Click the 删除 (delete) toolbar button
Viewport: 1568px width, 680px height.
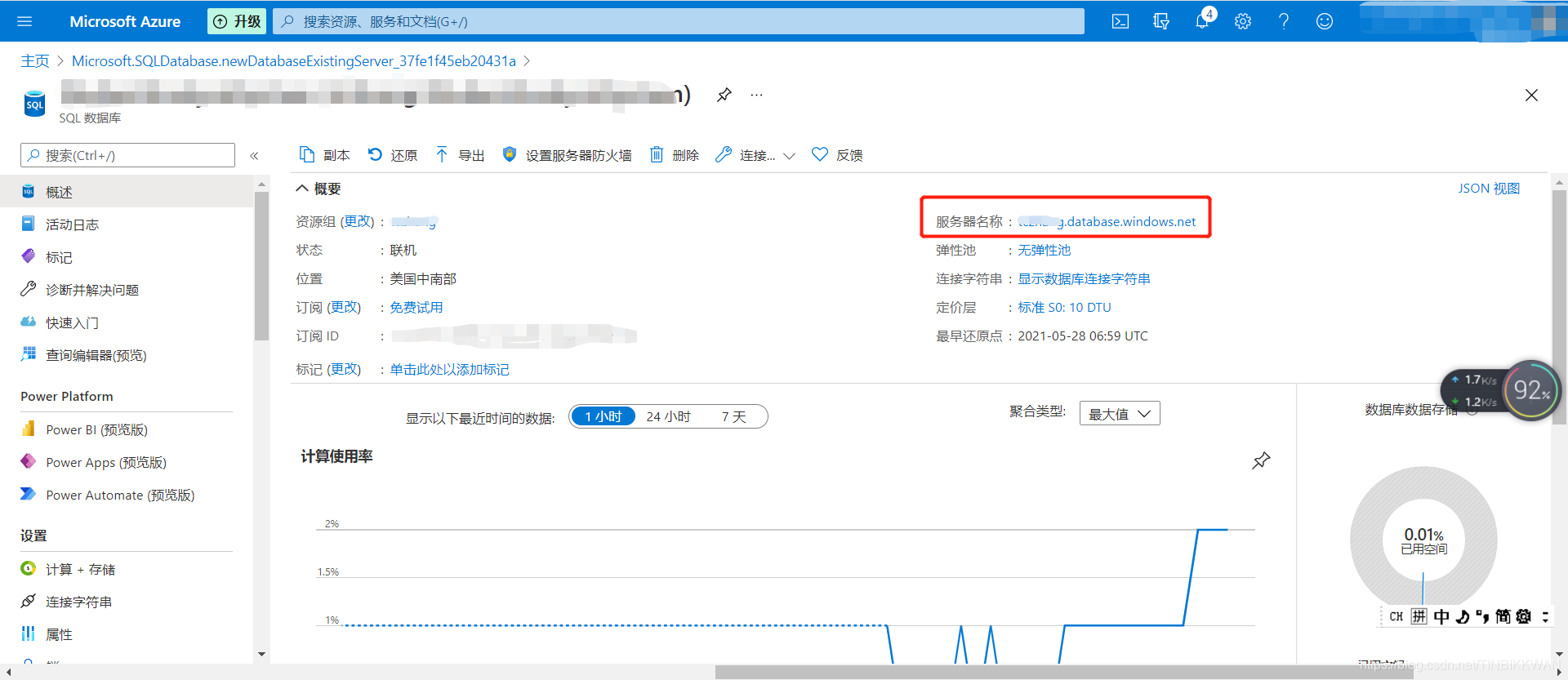[675, 155]
